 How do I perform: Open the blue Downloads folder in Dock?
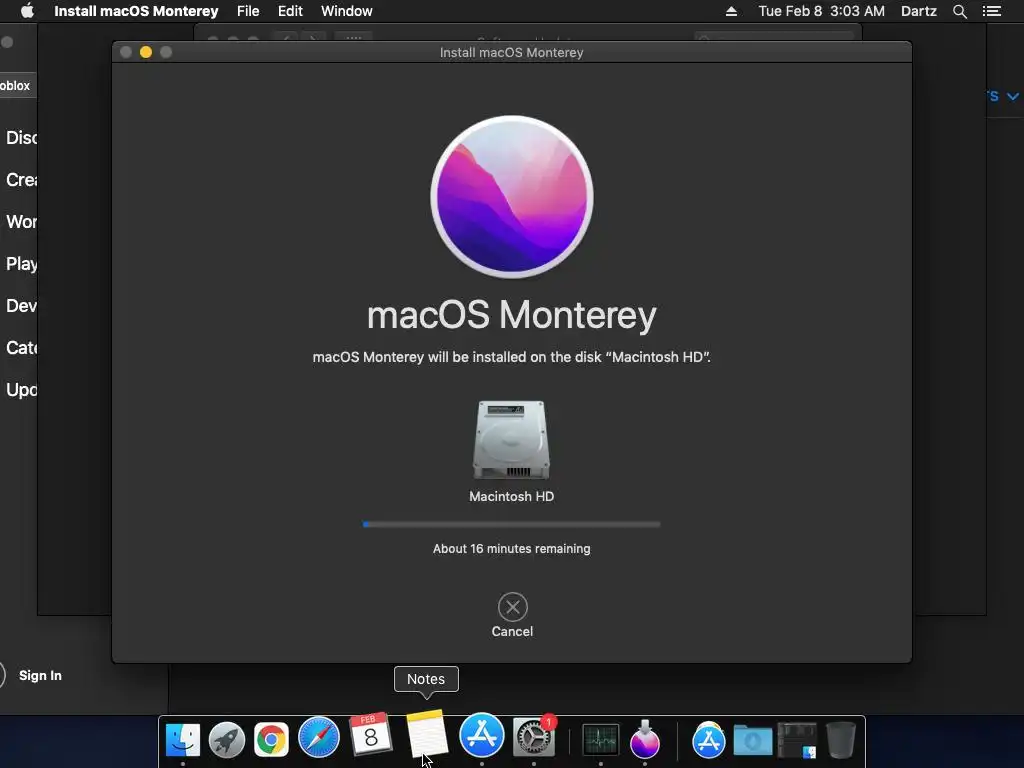pyautogui.click(x=753, y=740)
